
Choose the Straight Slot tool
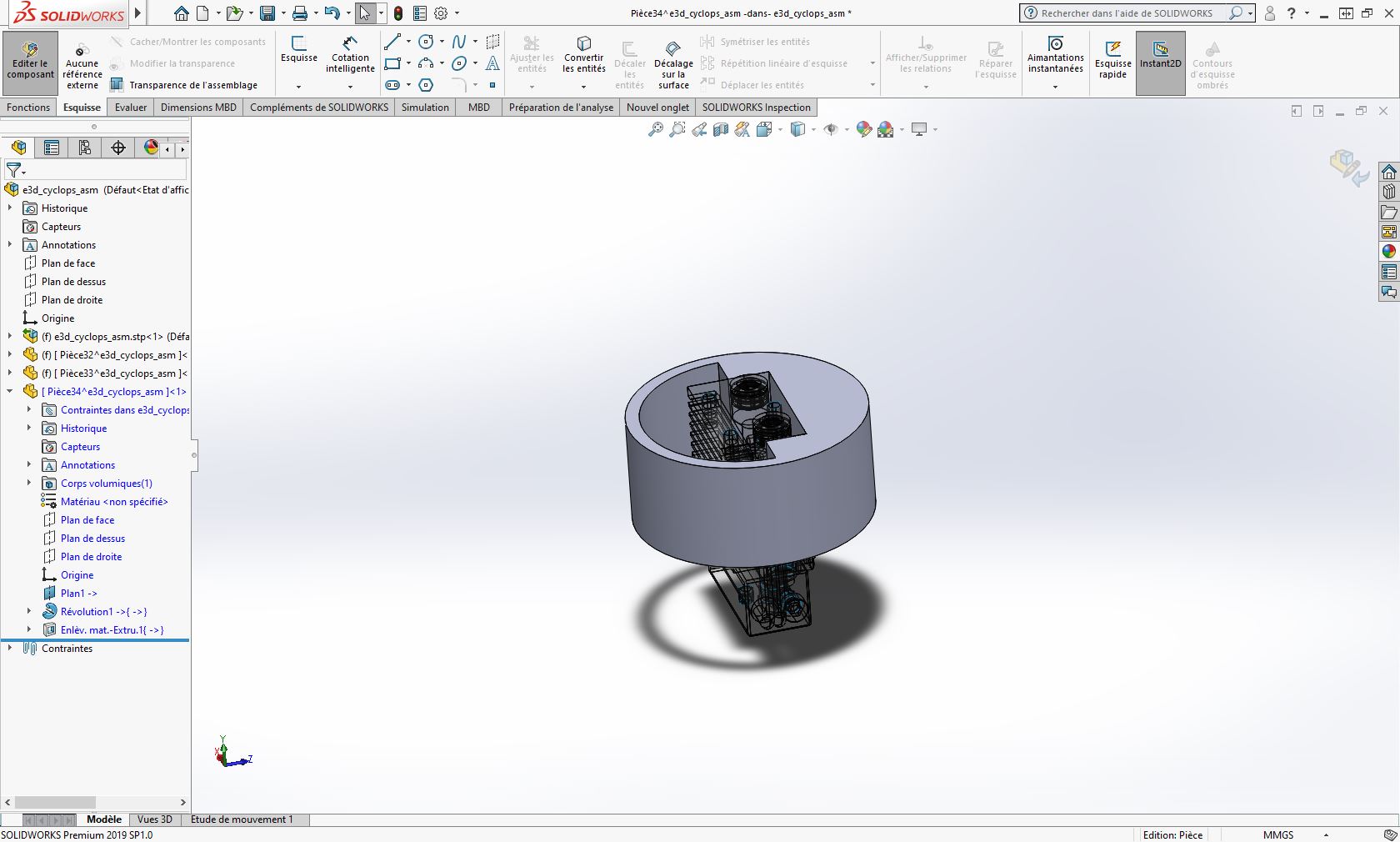[x=392, y=85]
